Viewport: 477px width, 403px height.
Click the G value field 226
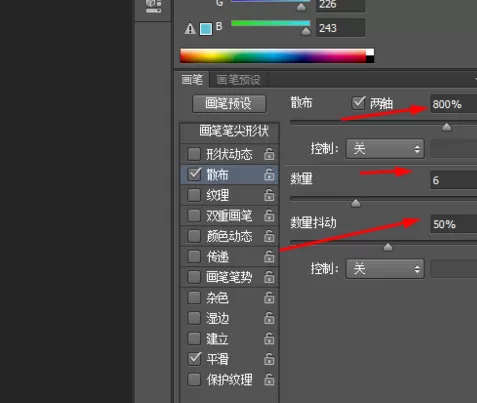coord(340,5)
